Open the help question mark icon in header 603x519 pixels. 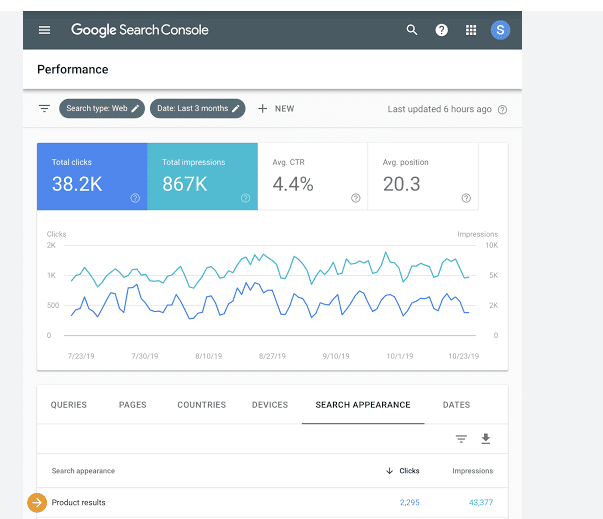[x=441, y=30]
